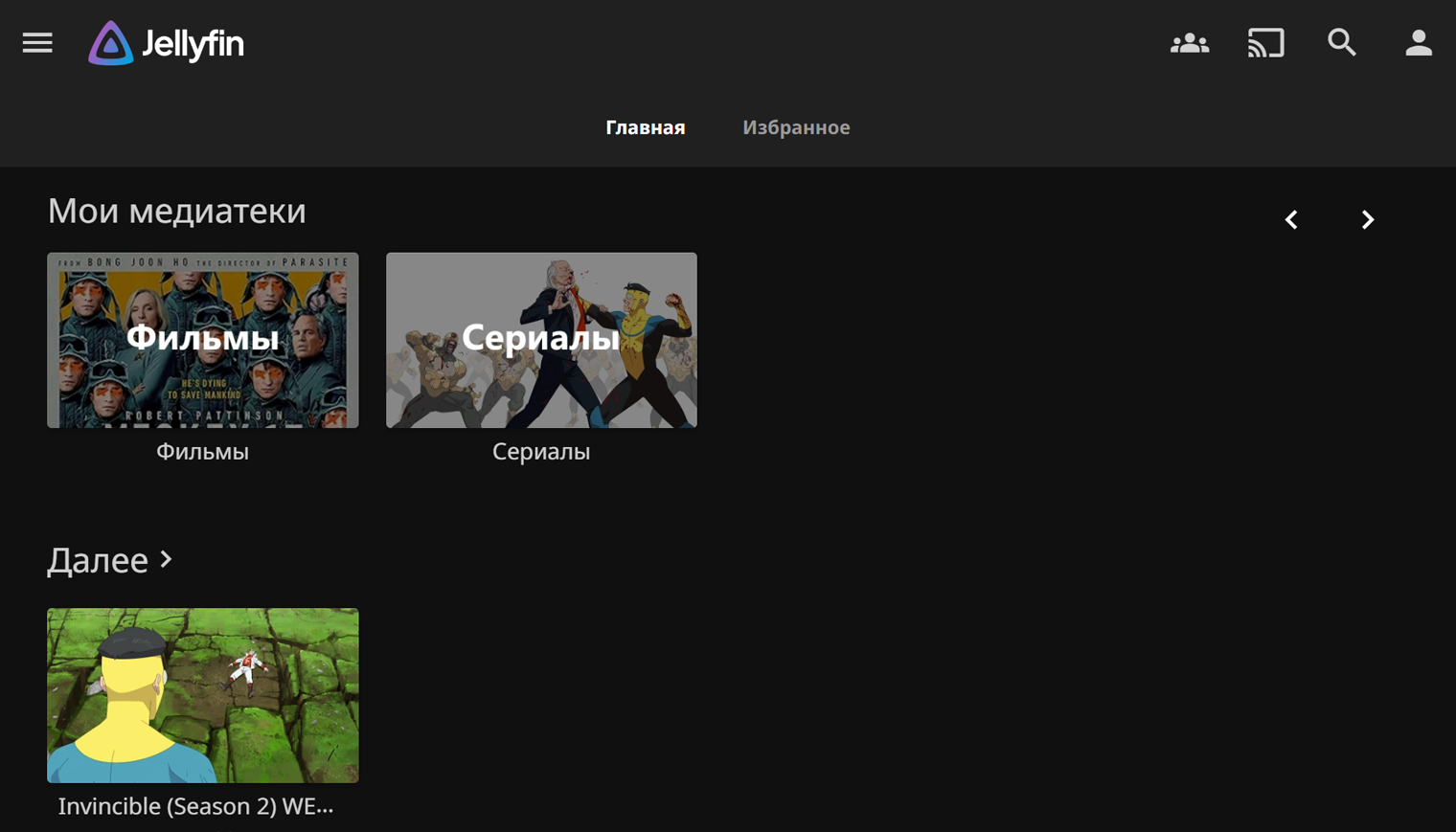
Task: Play the Invincible episode thumbnail
Action: tap(203, 695)
